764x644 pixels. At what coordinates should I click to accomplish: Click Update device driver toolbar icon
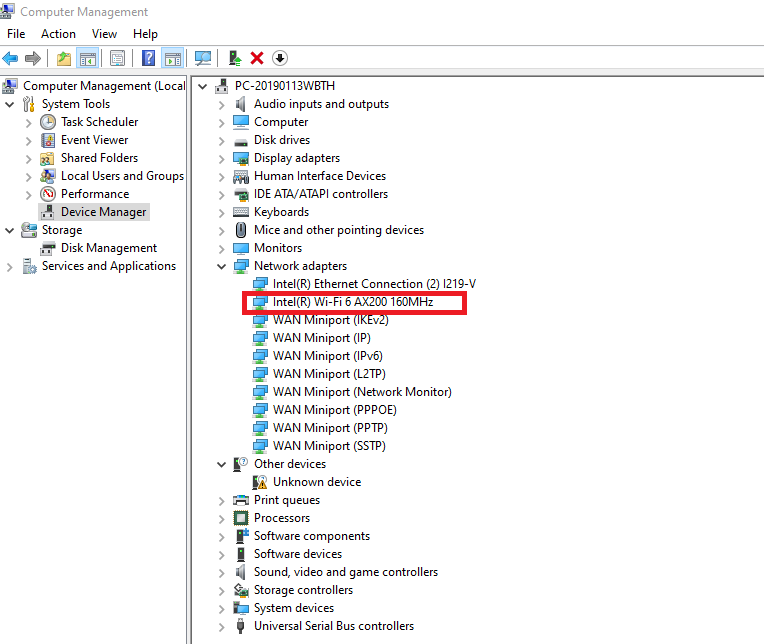pos(235,58)
